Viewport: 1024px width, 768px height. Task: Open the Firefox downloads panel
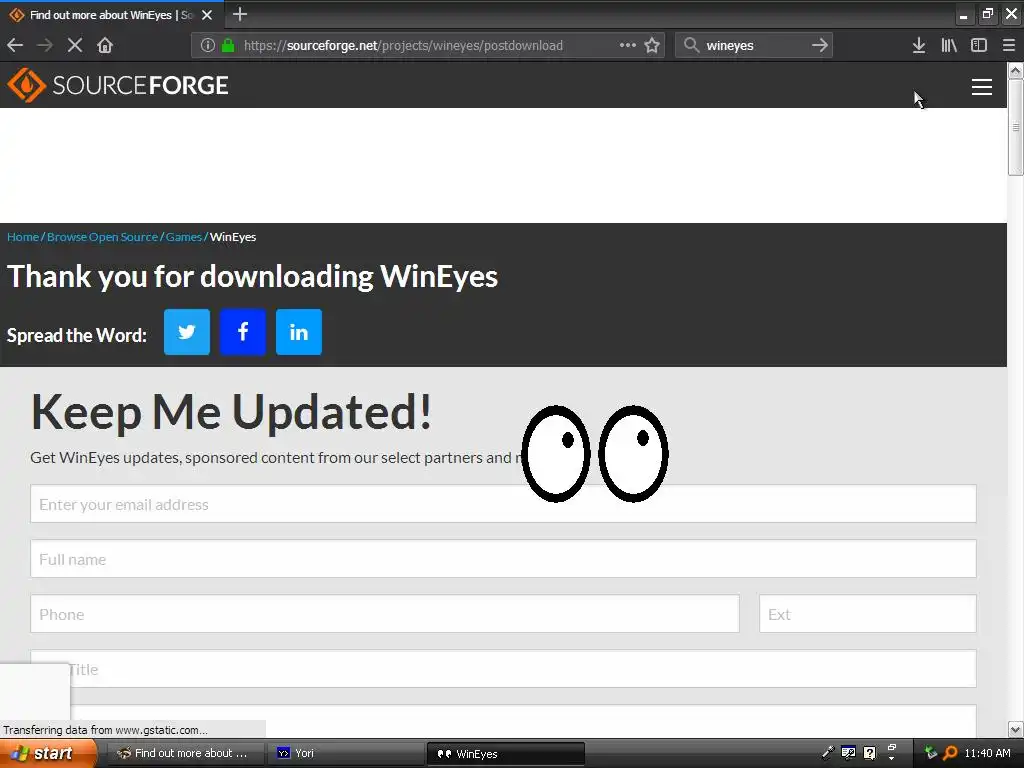pyautogui.click(x=918, y=45)
